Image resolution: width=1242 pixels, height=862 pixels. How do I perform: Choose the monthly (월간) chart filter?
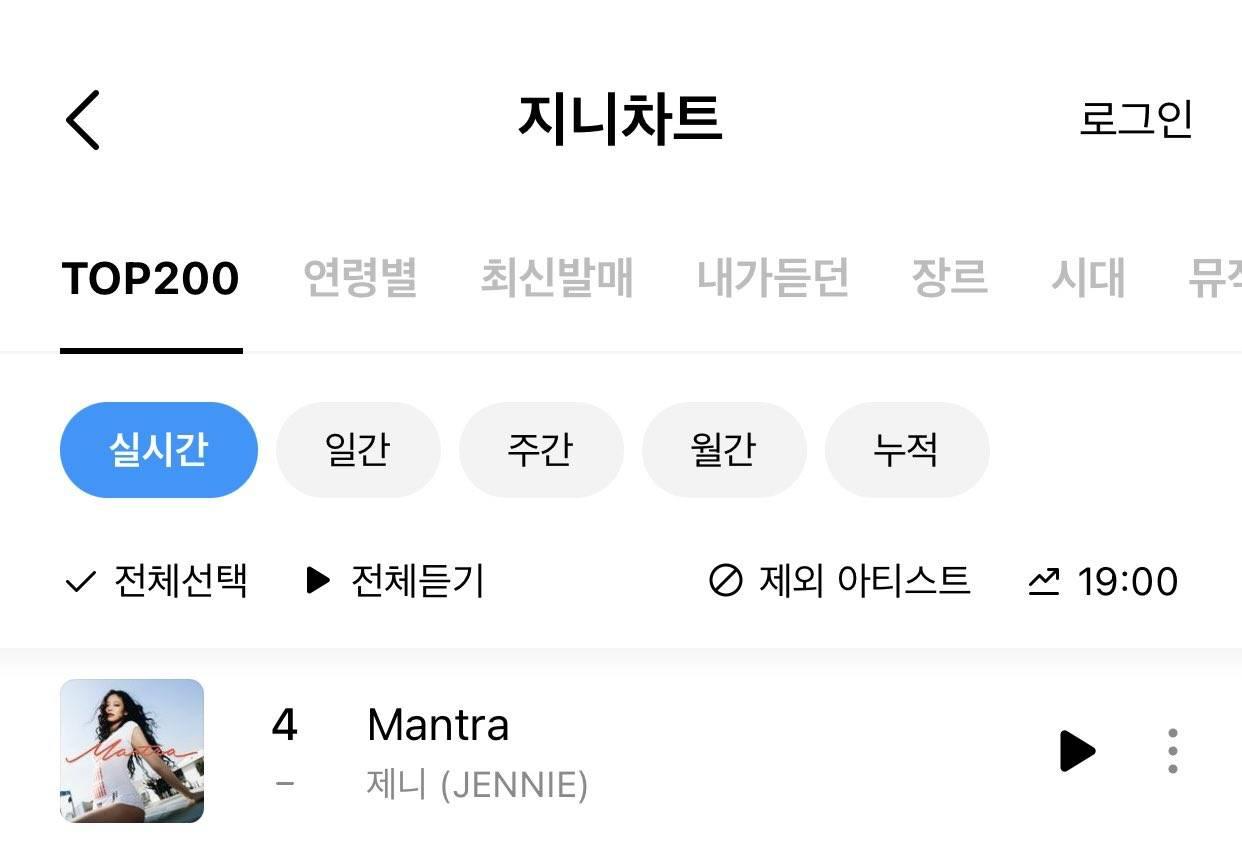(x=724, y=450)
